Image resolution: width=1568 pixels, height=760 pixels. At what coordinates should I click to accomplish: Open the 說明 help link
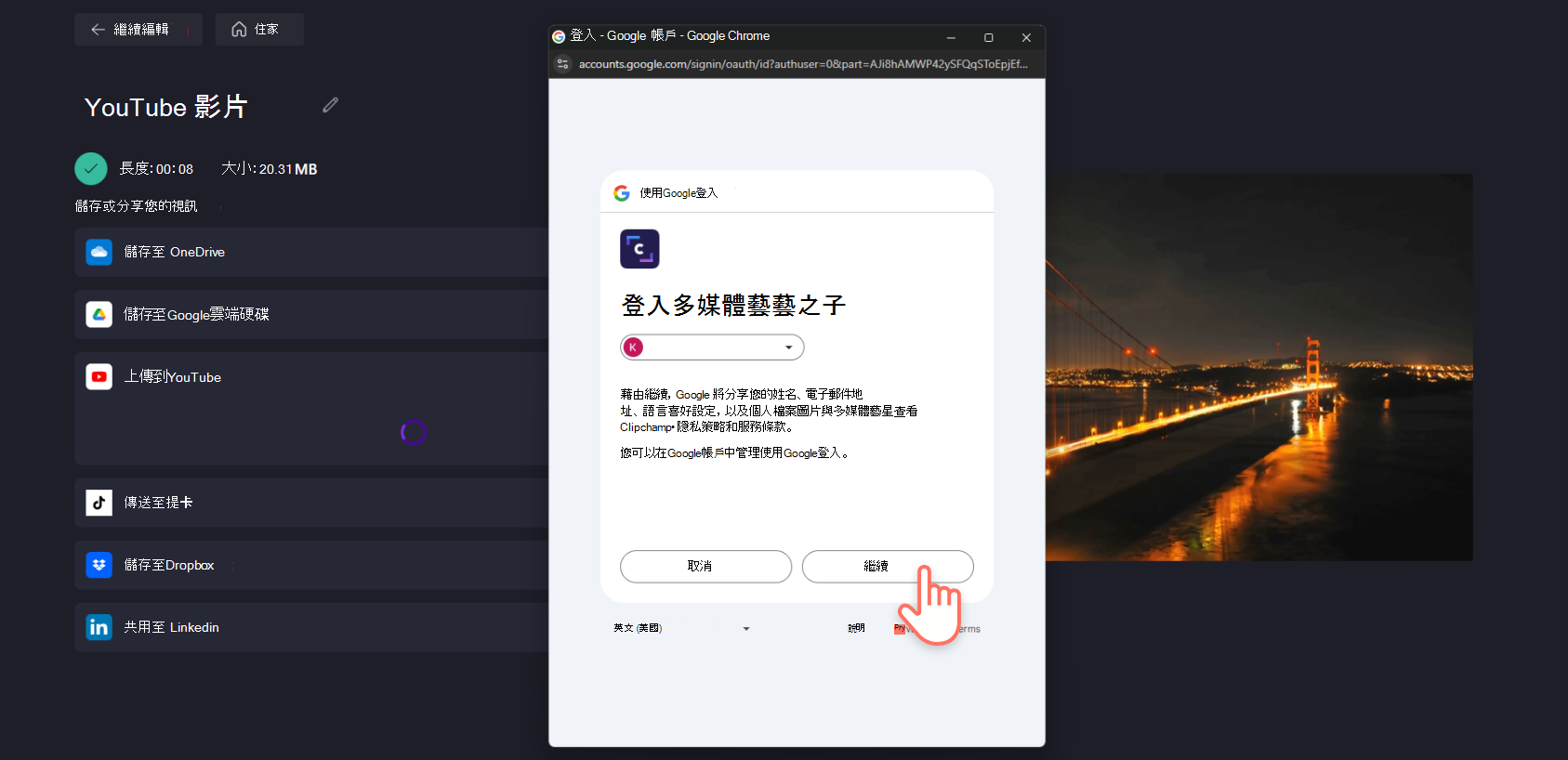click(856, 629)
